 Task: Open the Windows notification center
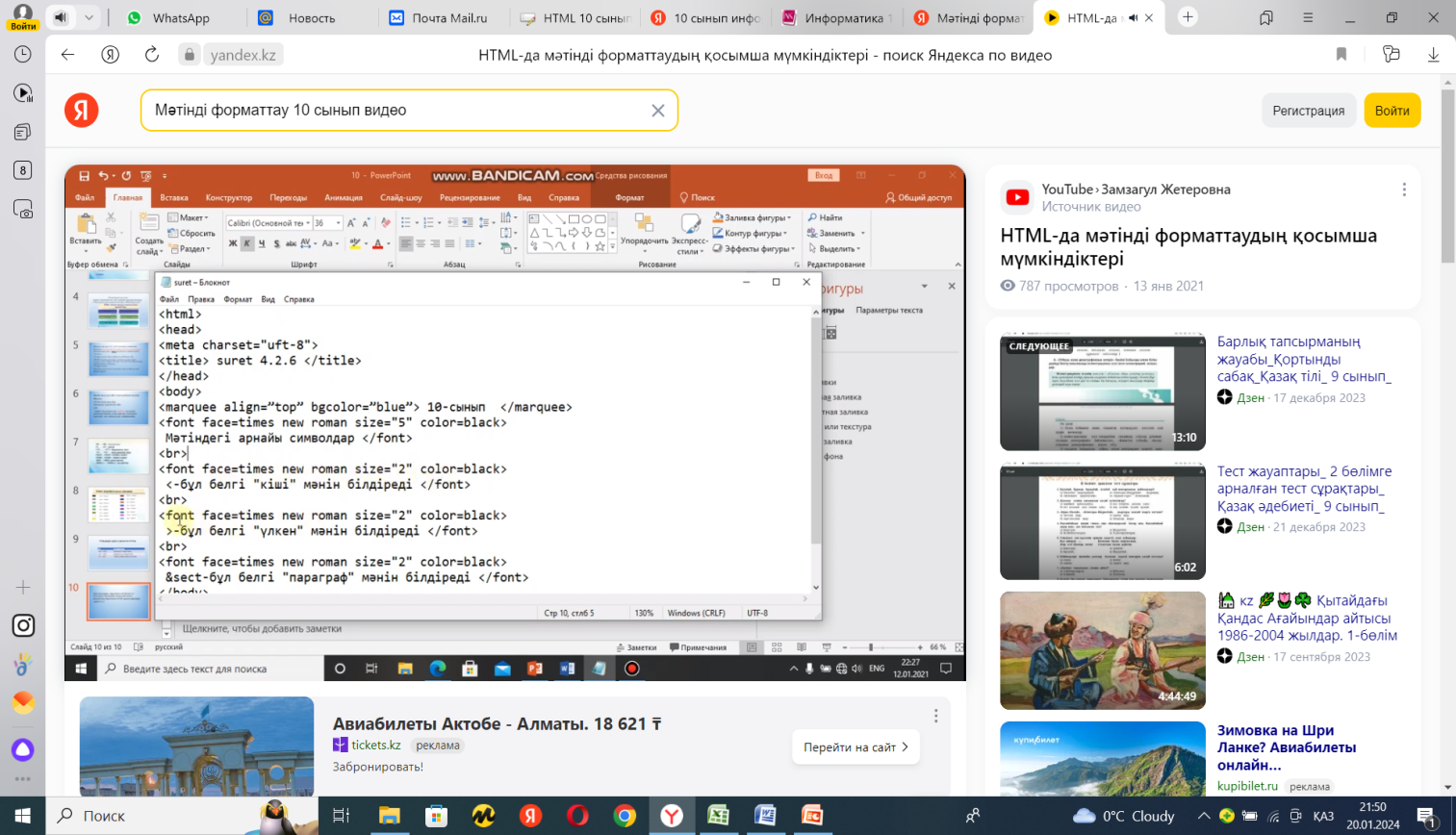pyautogui.click(x=1427, y=818)
